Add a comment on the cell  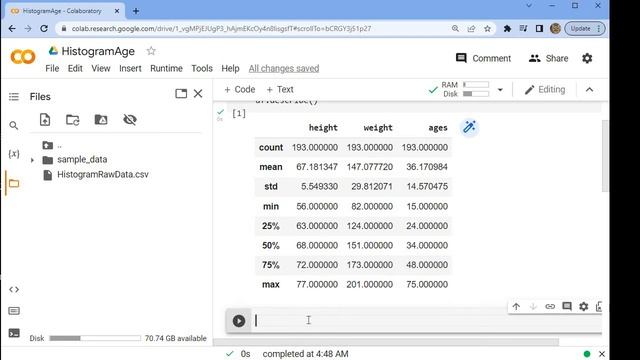(x=567, y=307)
